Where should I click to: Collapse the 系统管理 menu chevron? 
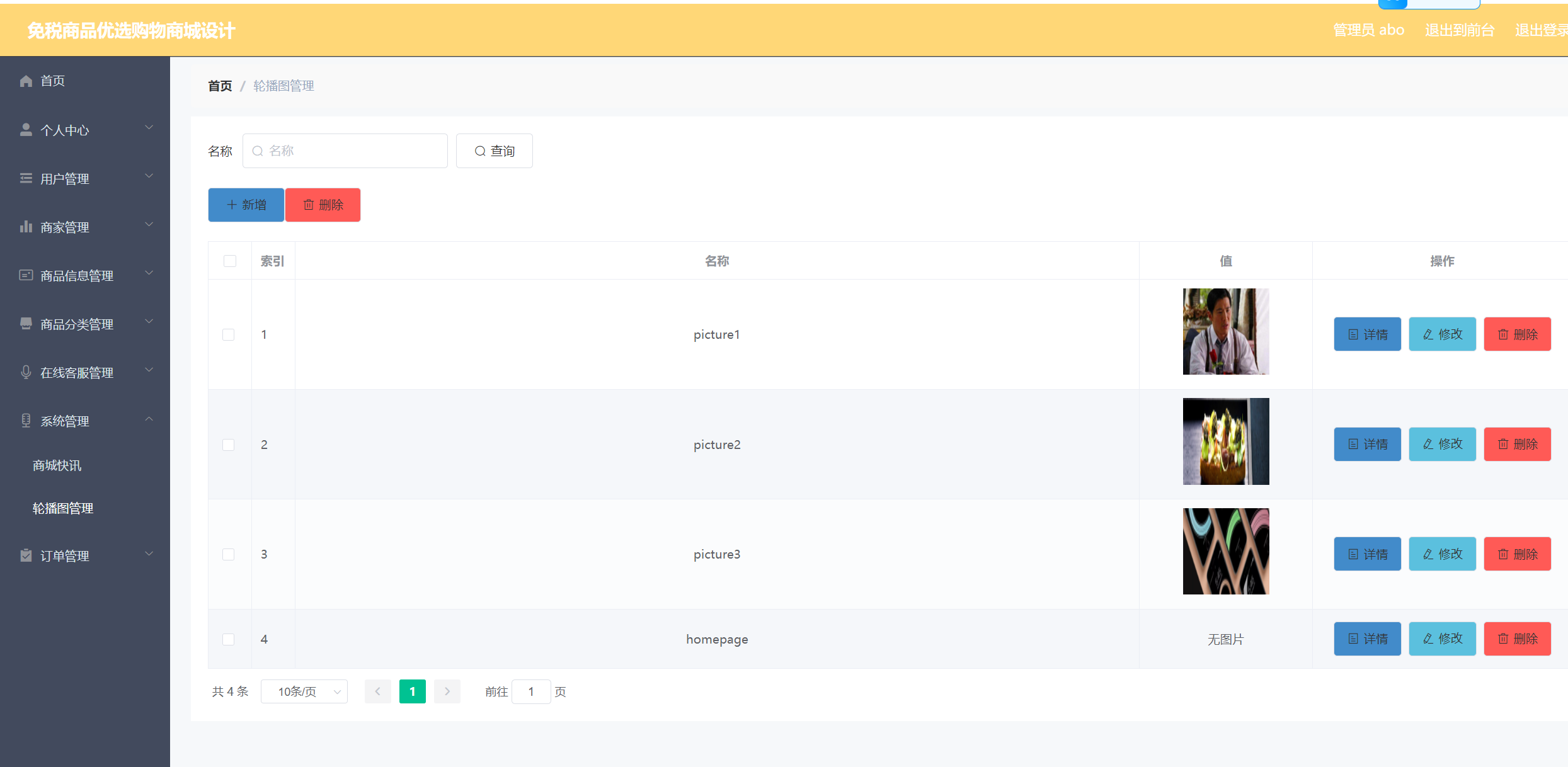(x=149, y=419)
